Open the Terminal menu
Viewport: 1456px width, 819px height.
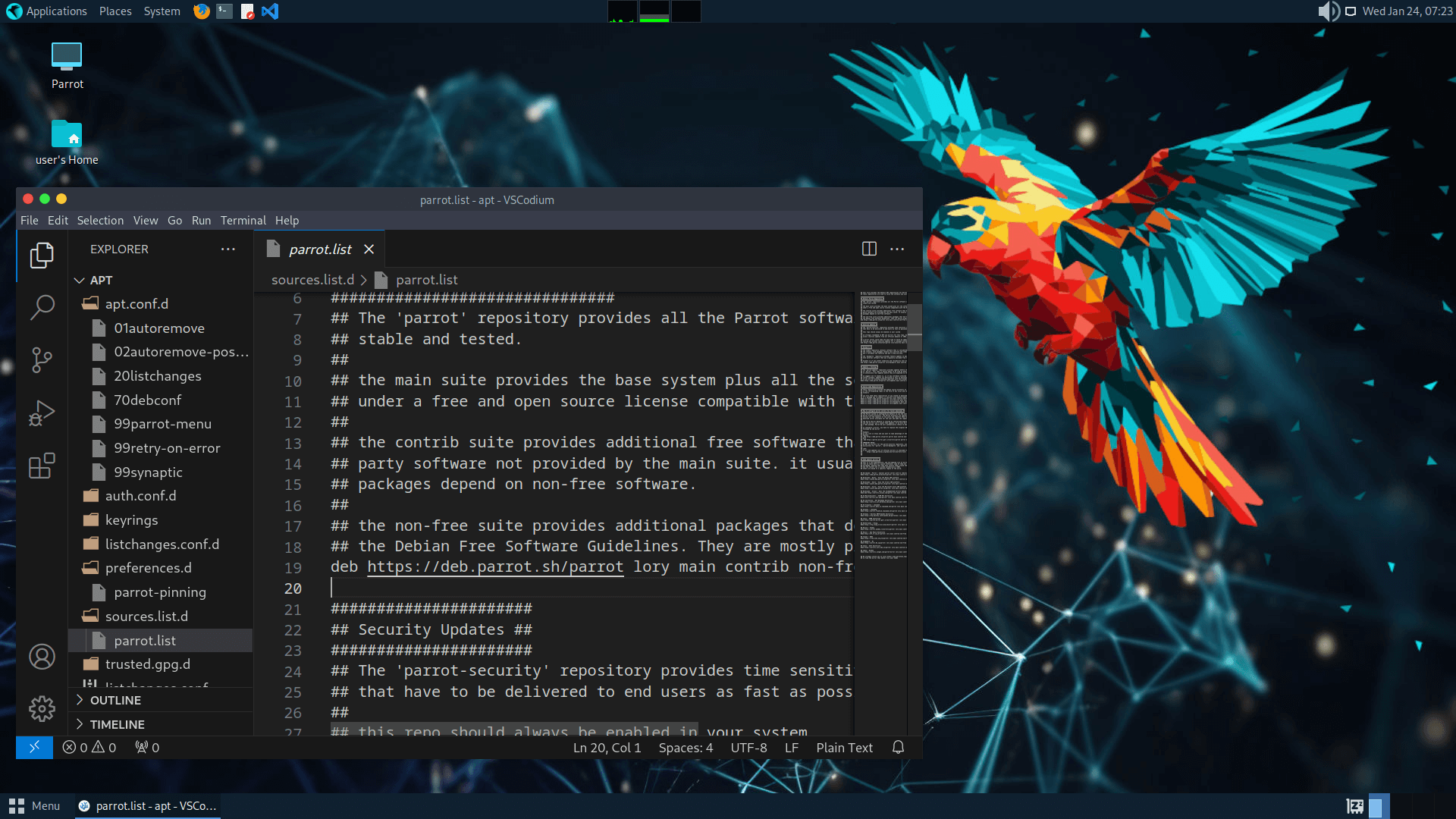coord(243,221)
